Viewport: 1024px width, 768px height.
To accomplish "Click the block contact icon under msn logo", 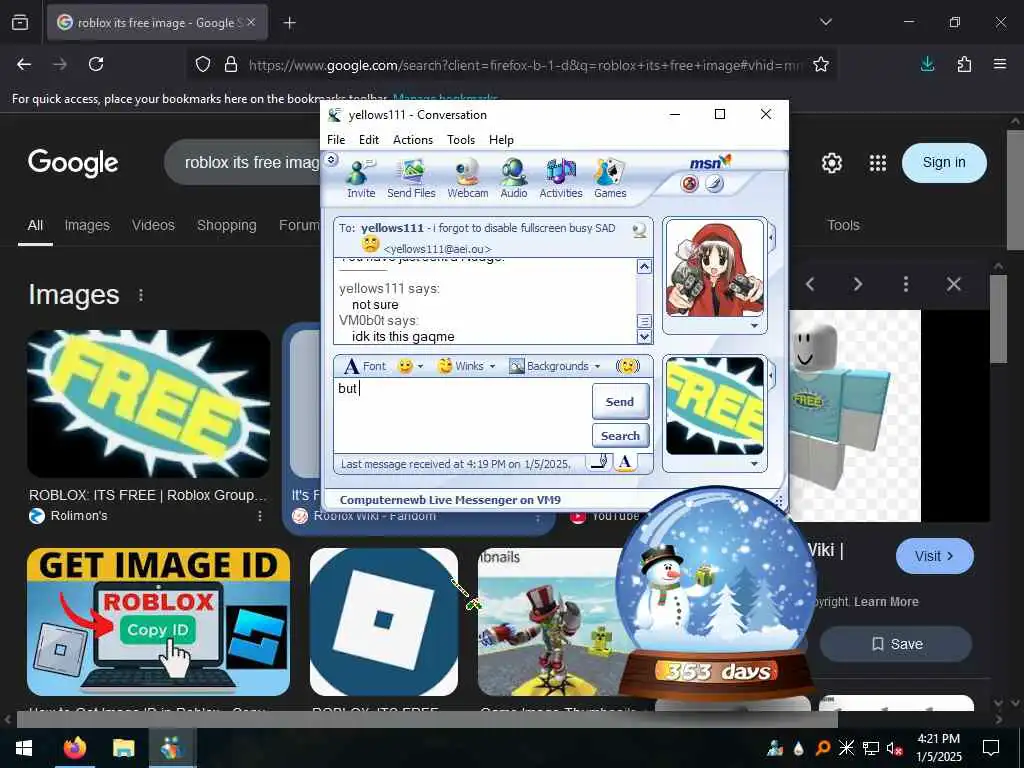I will 690,184.
